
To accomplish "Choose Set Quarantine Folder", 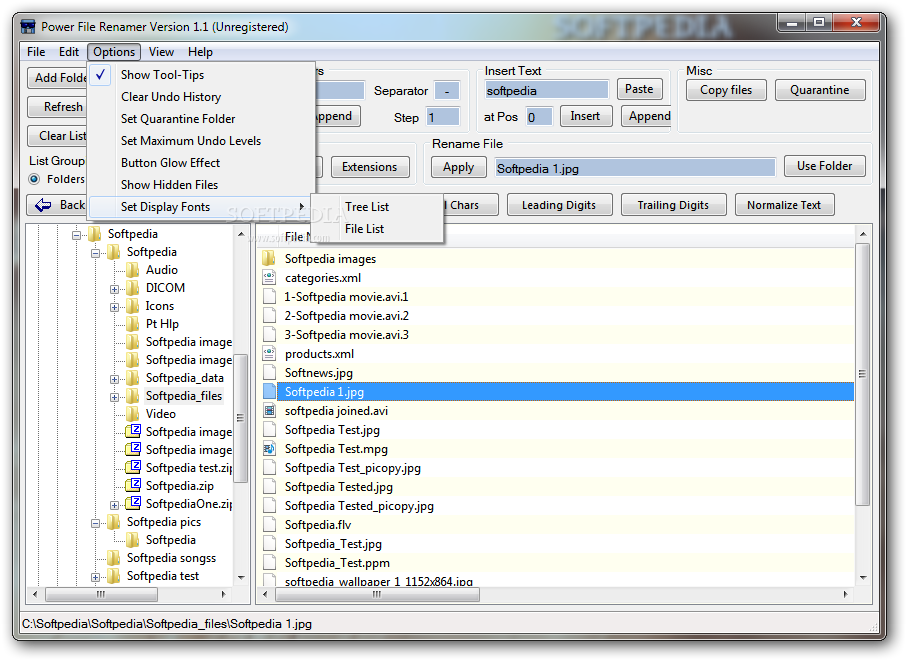I will (200, 119).
